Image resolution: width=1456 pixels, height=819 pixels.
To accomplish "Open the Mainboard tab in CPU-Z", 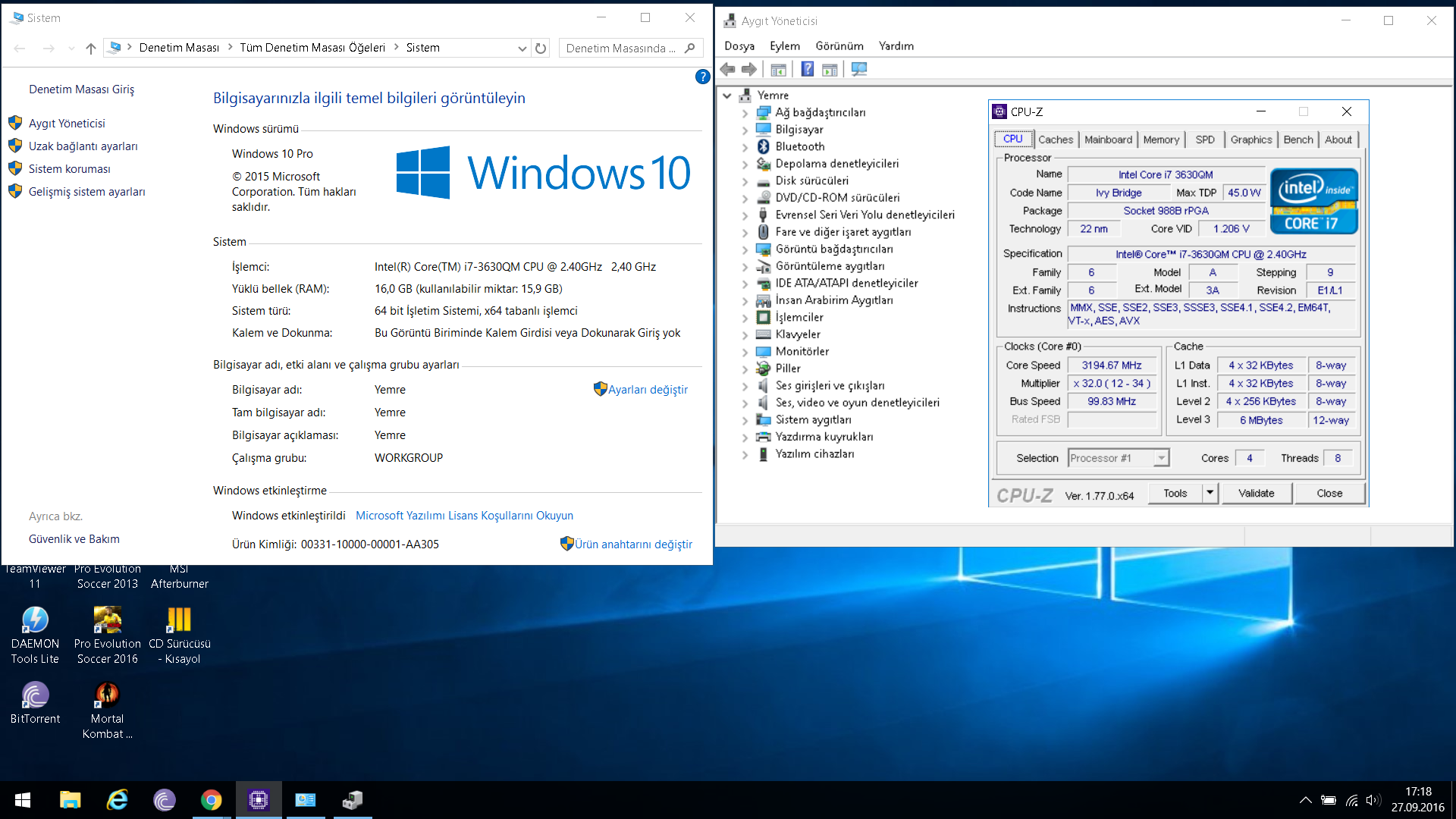I will (1108, 139).
